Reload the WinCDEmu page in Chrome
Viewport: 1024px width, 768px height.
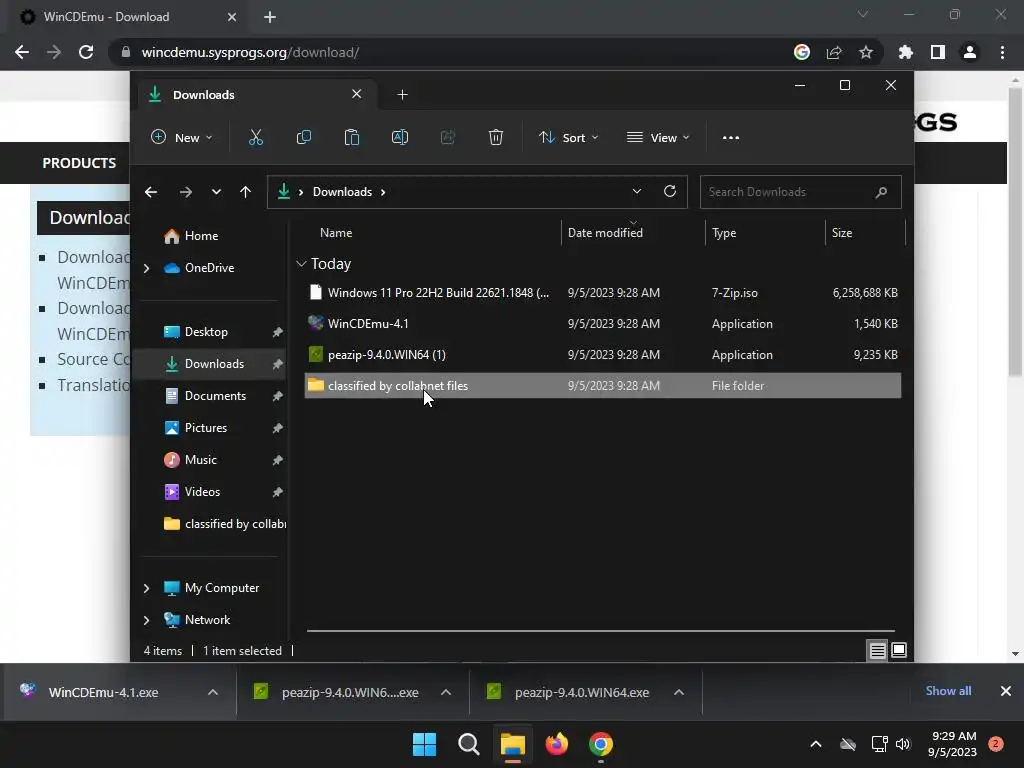(x=86, y=52)
